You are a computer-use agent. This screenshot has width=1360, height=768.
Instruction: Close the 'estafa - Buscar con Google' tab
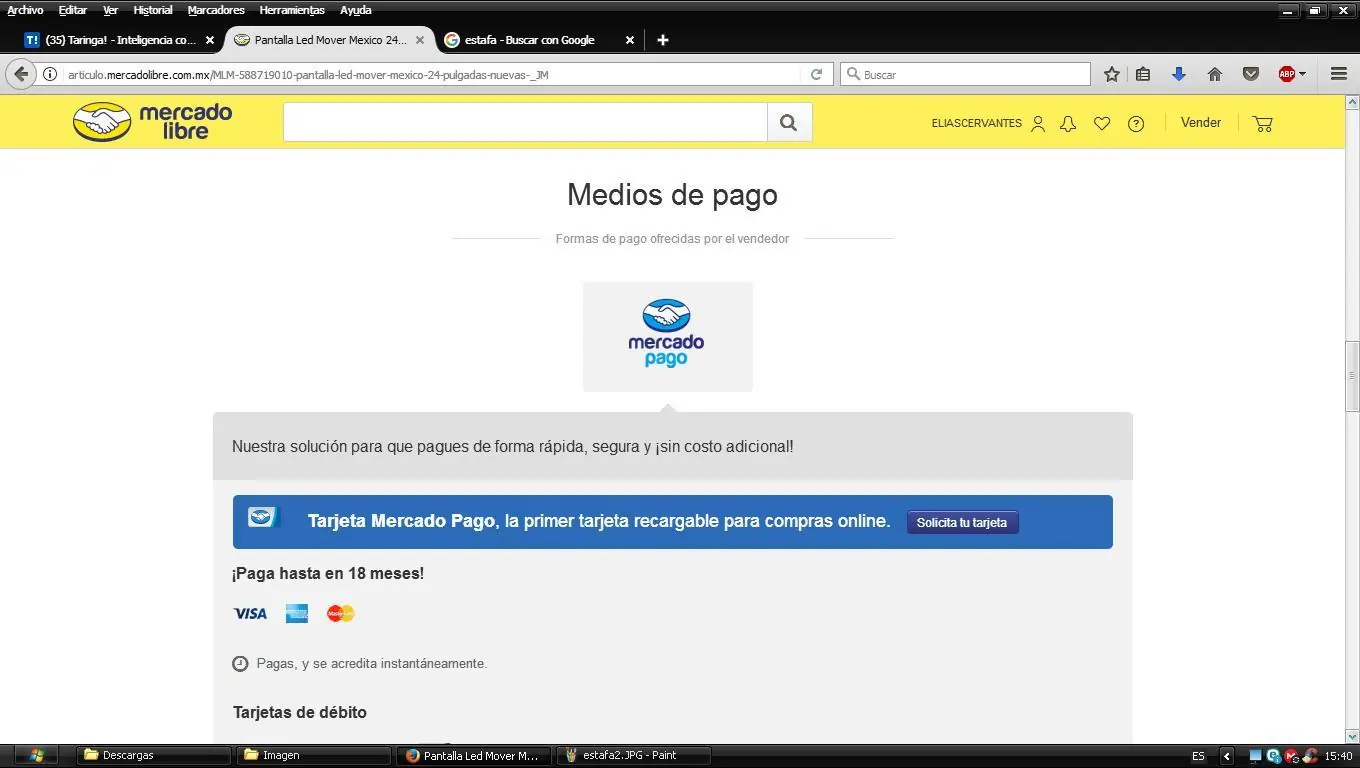630,40
